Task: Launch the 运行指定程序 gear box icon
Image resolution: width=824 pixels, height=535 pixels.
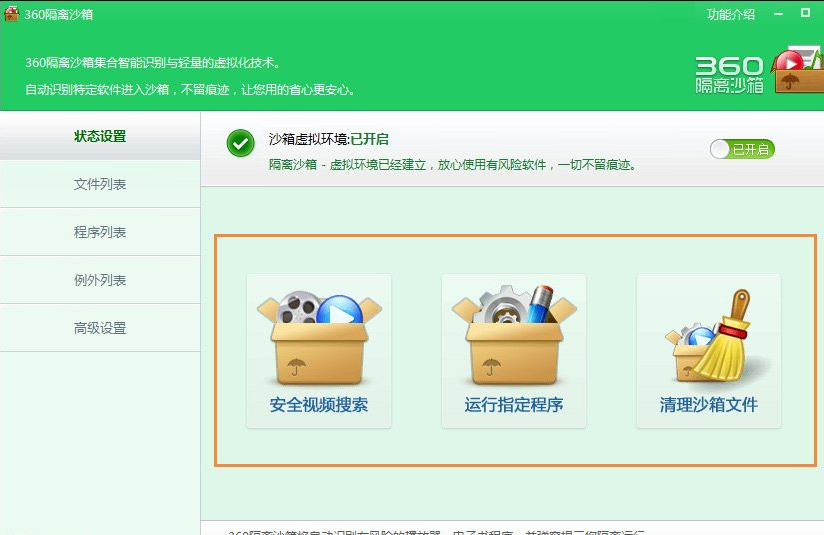Action: tap(514, 335)
